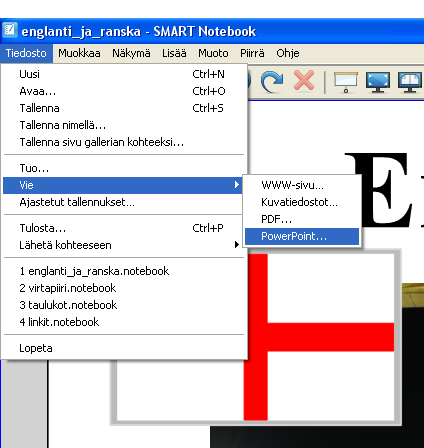Choose Lopeta to quit the application

coord(123,348)
